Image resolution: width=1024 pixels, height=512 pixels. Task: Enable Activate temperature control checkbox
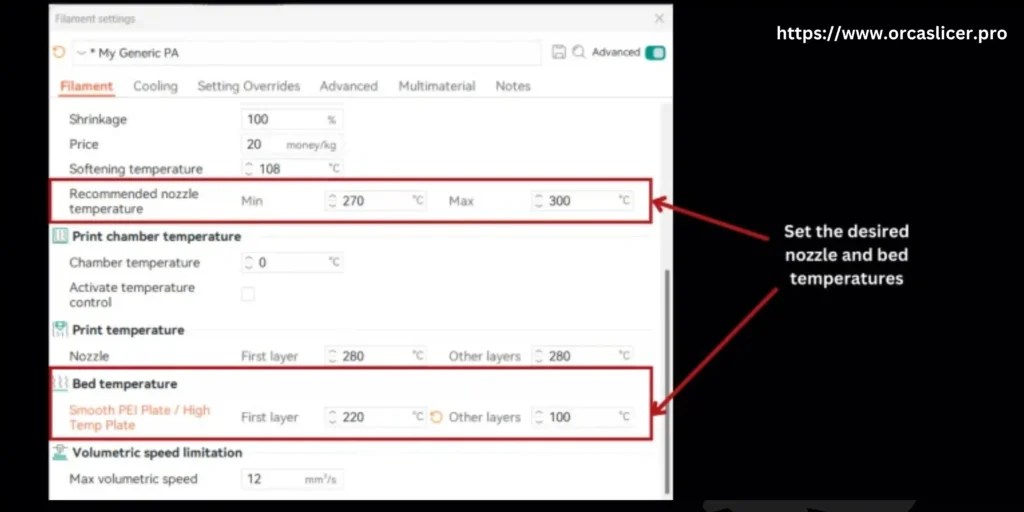(248, 295)
